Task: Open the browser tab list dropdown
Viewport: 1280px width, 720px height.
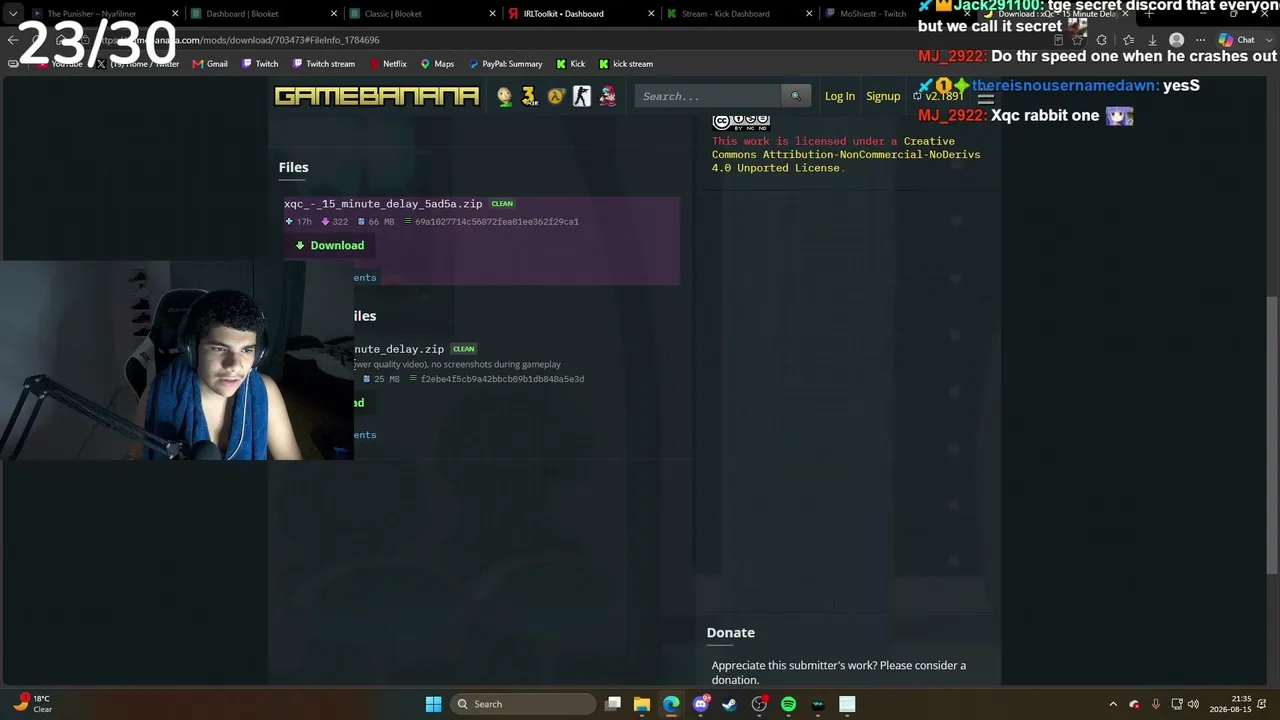Action: coord(13,14)
